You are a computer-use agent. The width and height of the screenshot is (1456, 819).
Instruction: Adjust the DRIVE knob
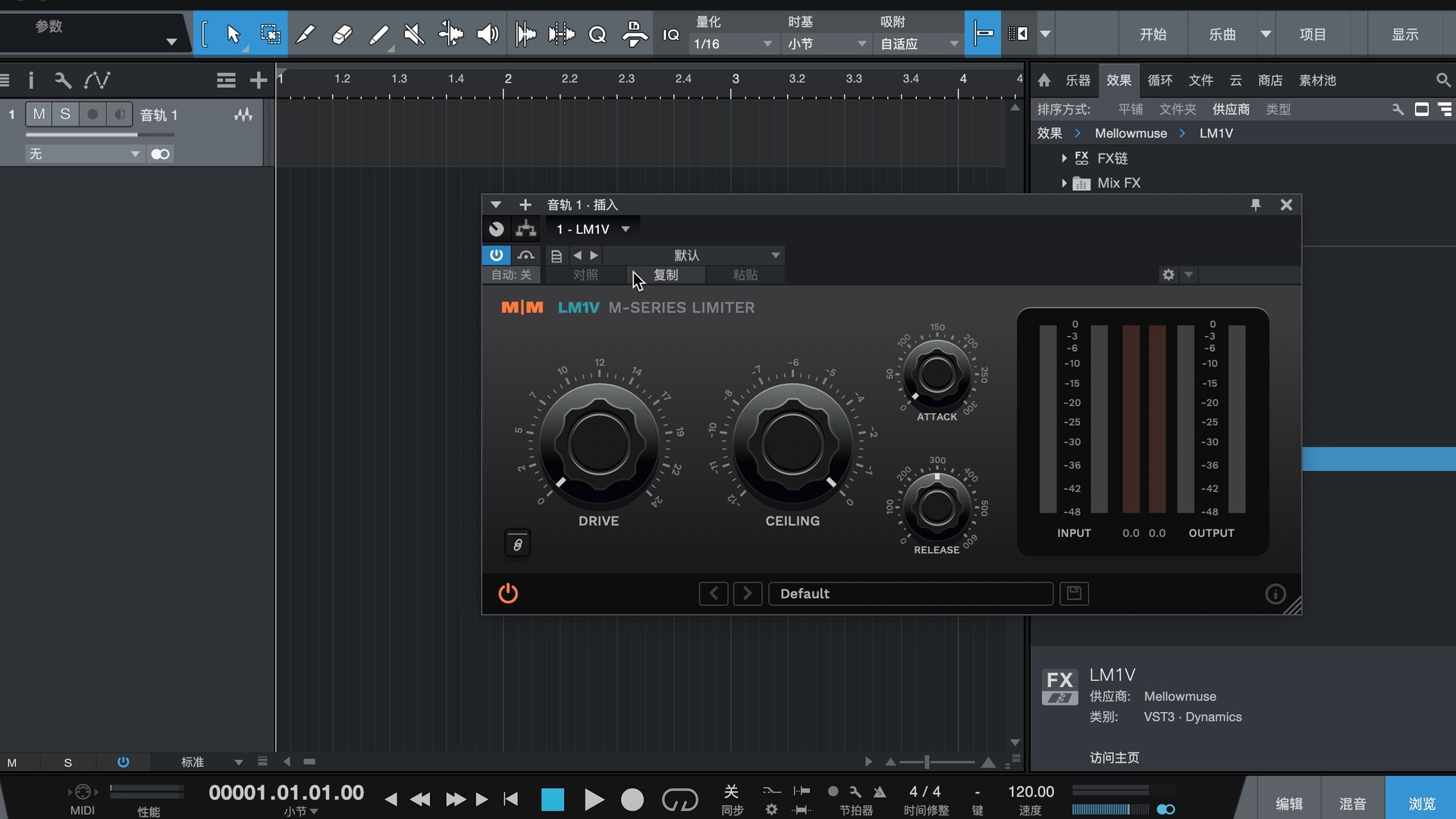click(x=599, y=444)
